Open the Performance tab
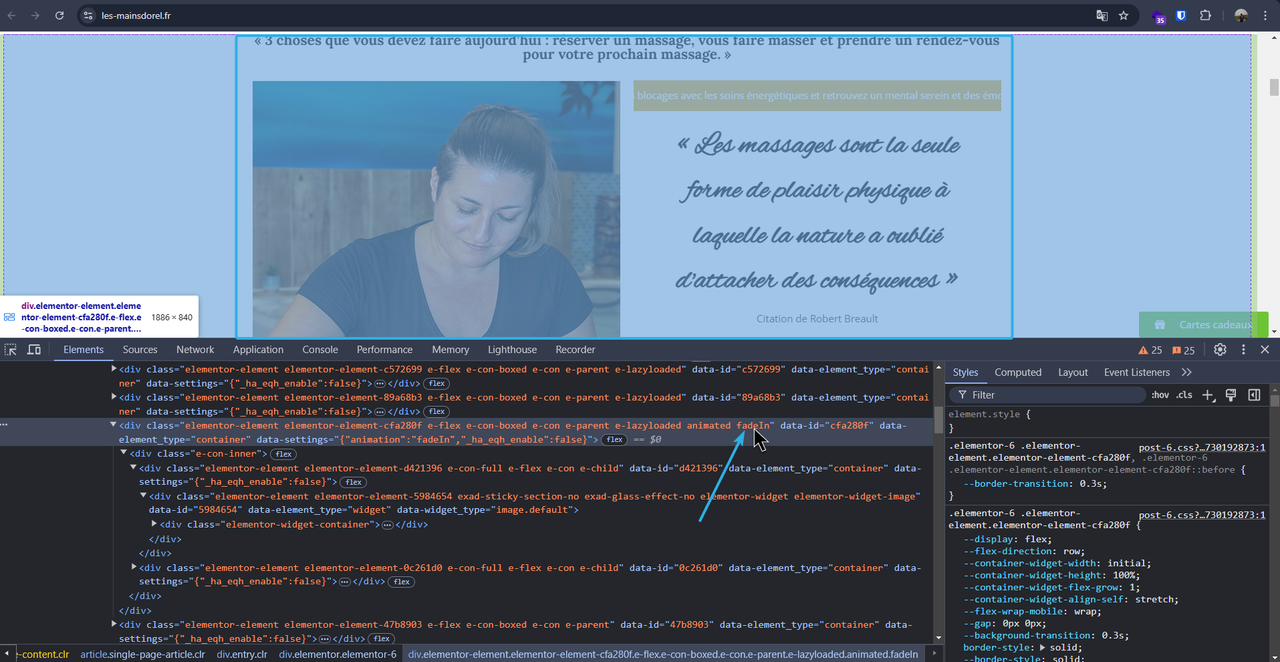Screen dimensions: 1280x662 (385, 350)
